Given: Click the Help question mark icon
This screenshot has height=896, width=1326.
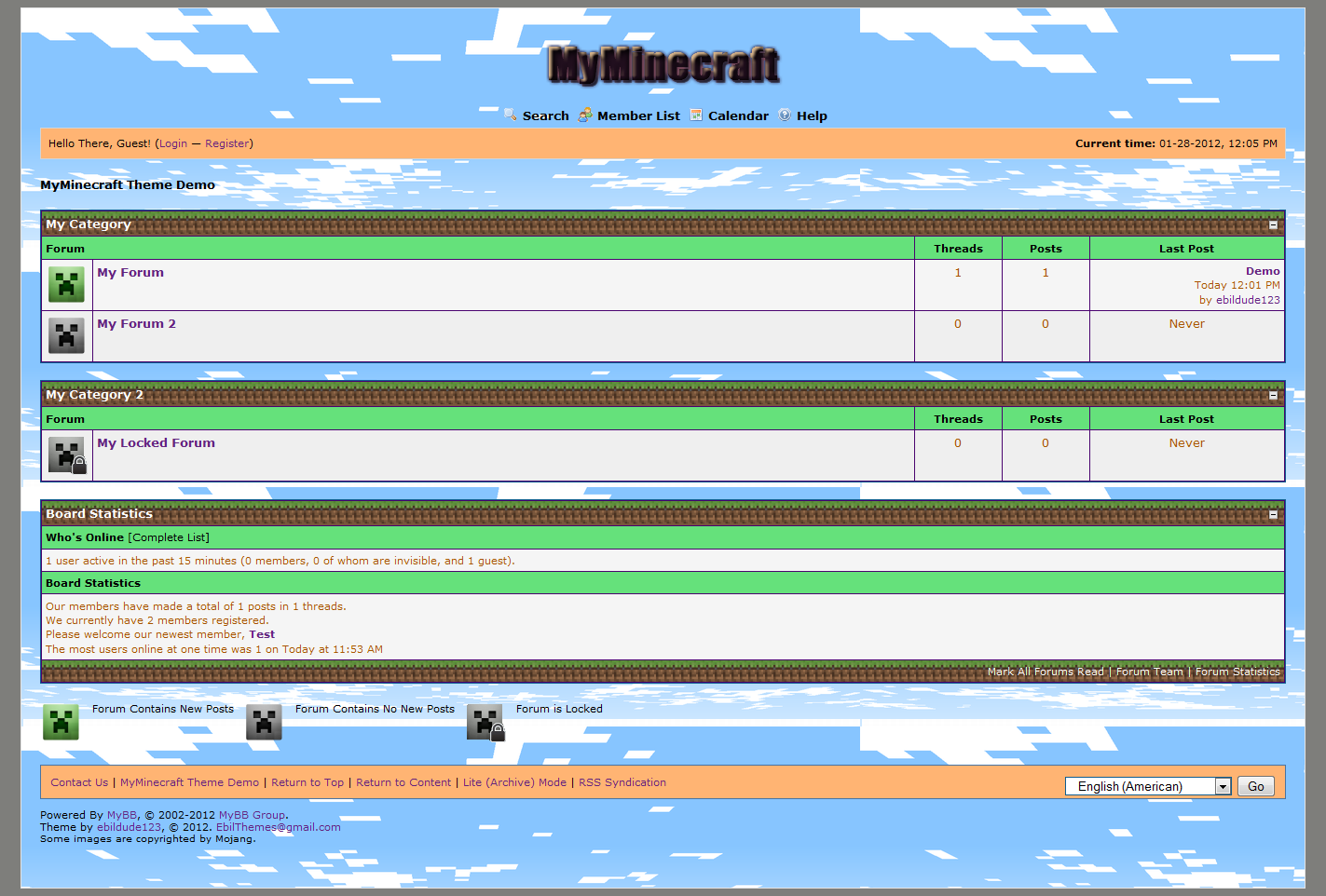Looking at the screenshot, I should pyautogui.click(x=785, y=115).
